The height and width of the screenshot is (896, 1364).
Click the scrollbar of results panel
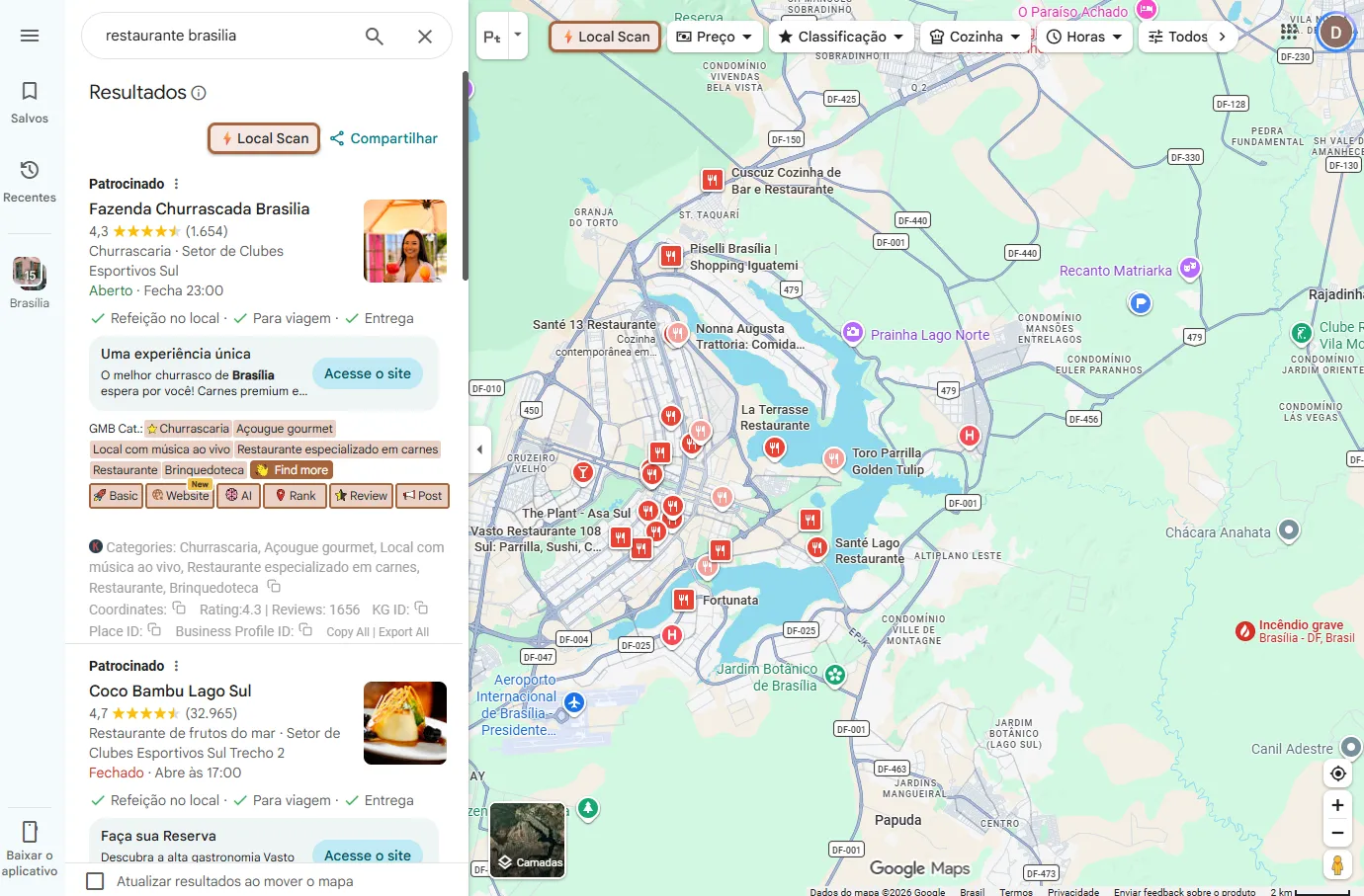point(465,176)
